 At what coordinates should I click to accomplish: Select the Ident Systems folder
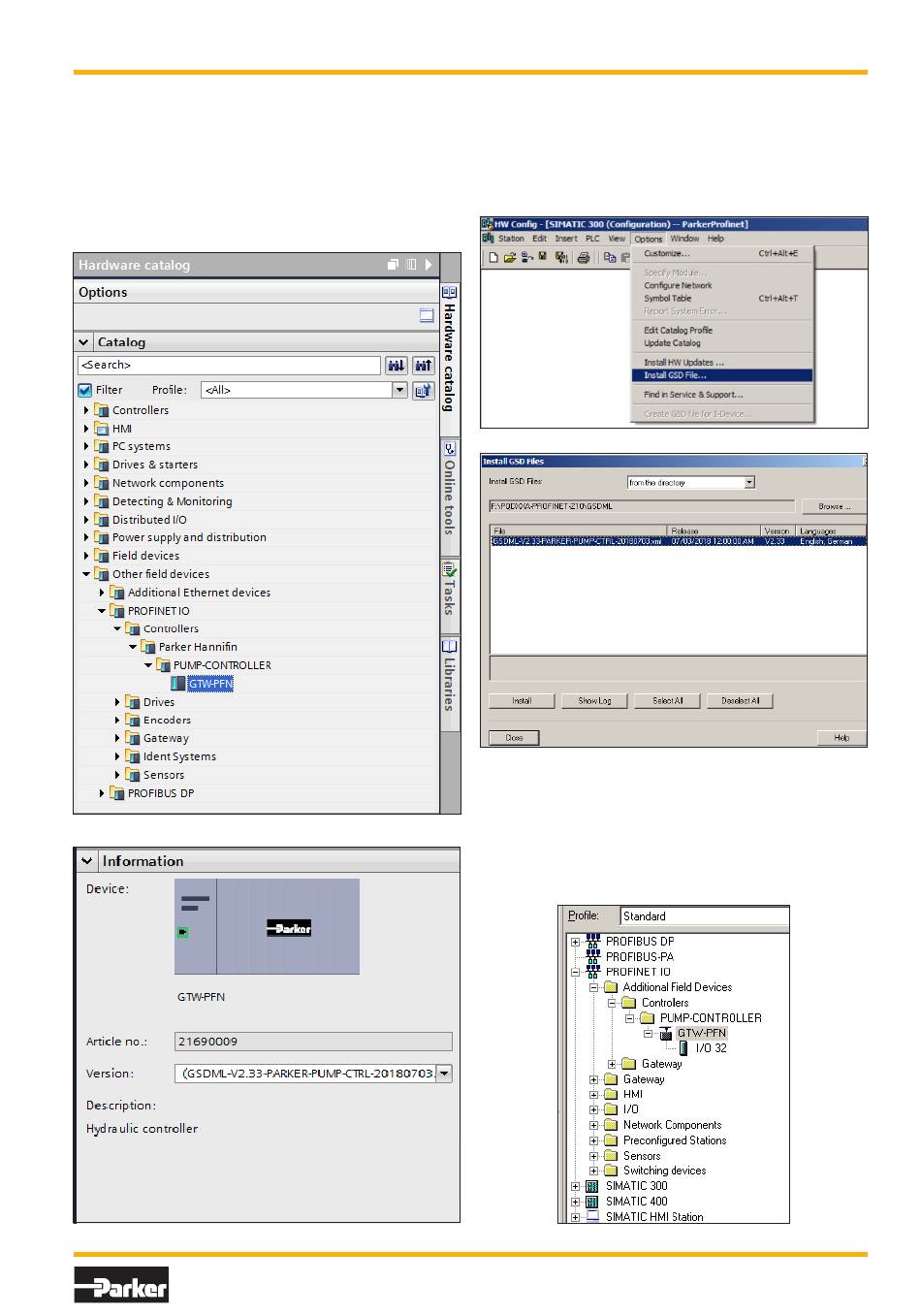(x=179, y=757)
